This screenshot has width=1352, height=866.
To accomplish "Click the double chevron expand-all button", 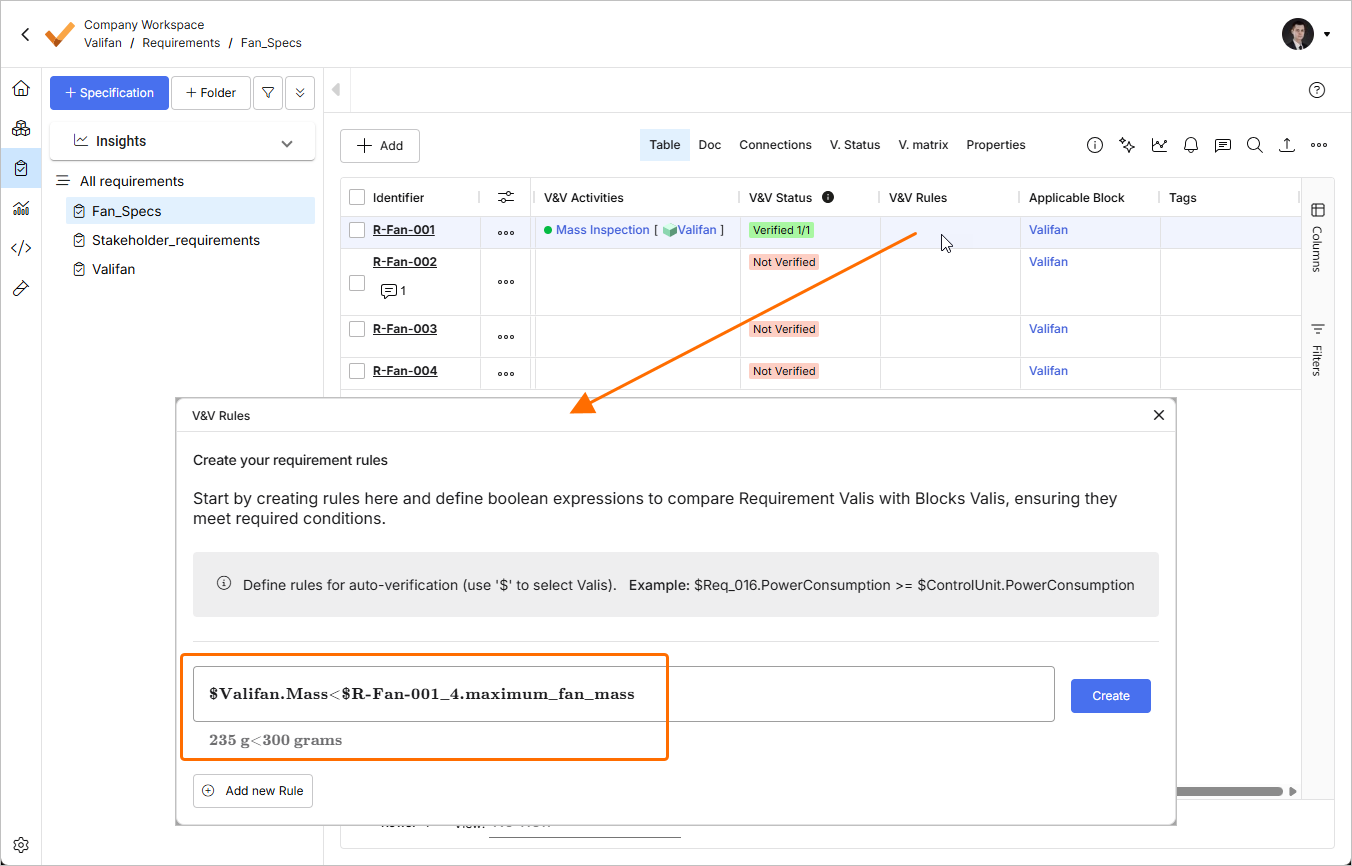I will (300, 93).
